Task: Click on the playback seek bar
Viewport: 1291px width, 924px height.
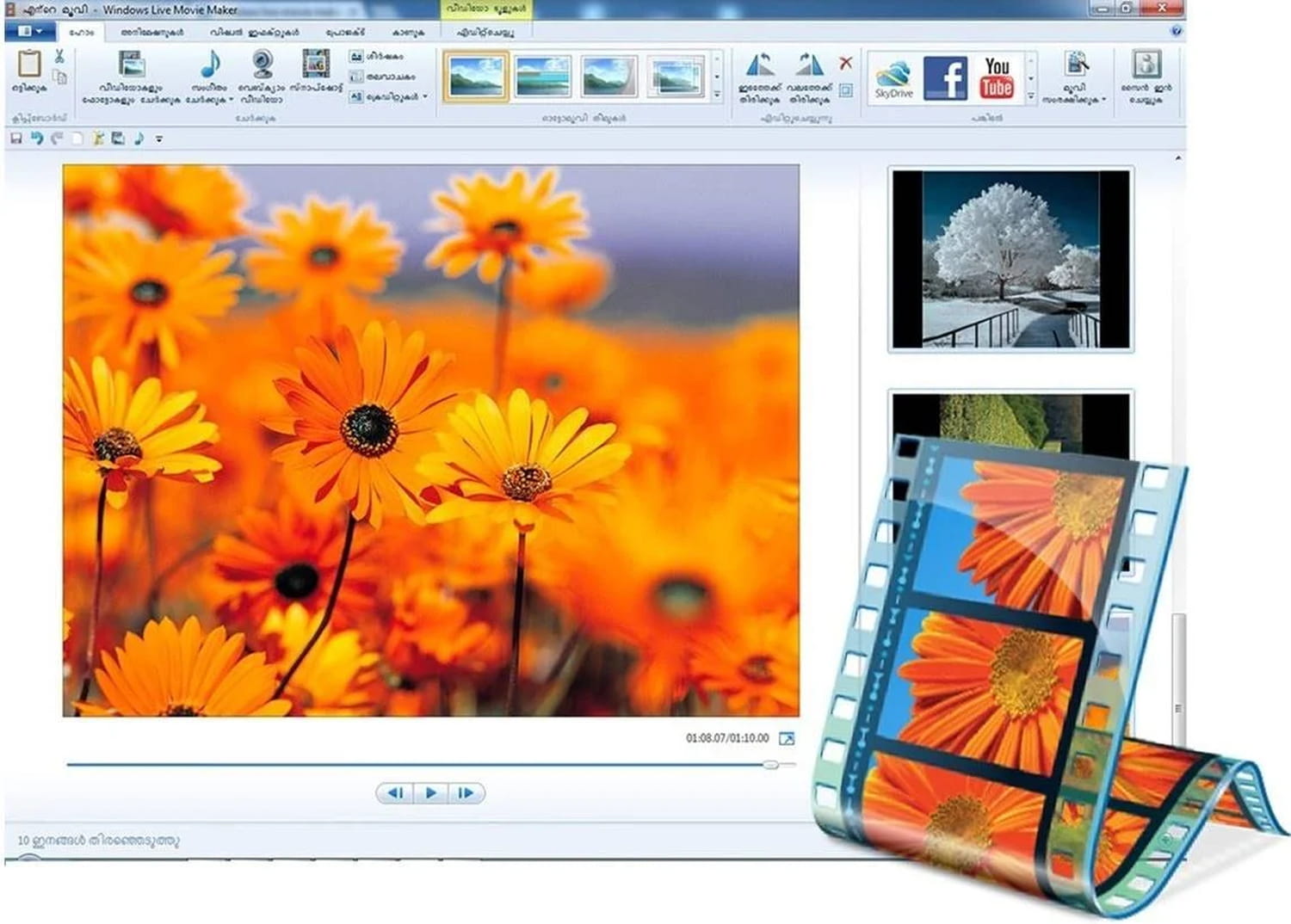Action: (430, 763)
